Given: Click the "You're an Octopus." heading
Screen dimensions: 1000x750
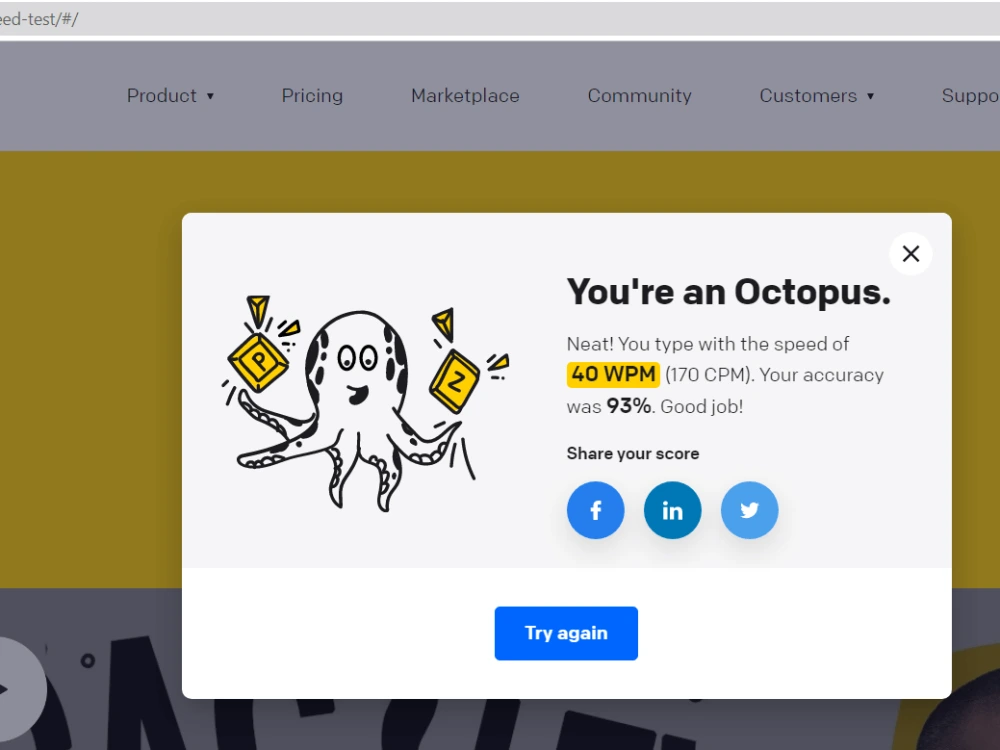Looking at the screenshot, I should [x=728, y=292].
